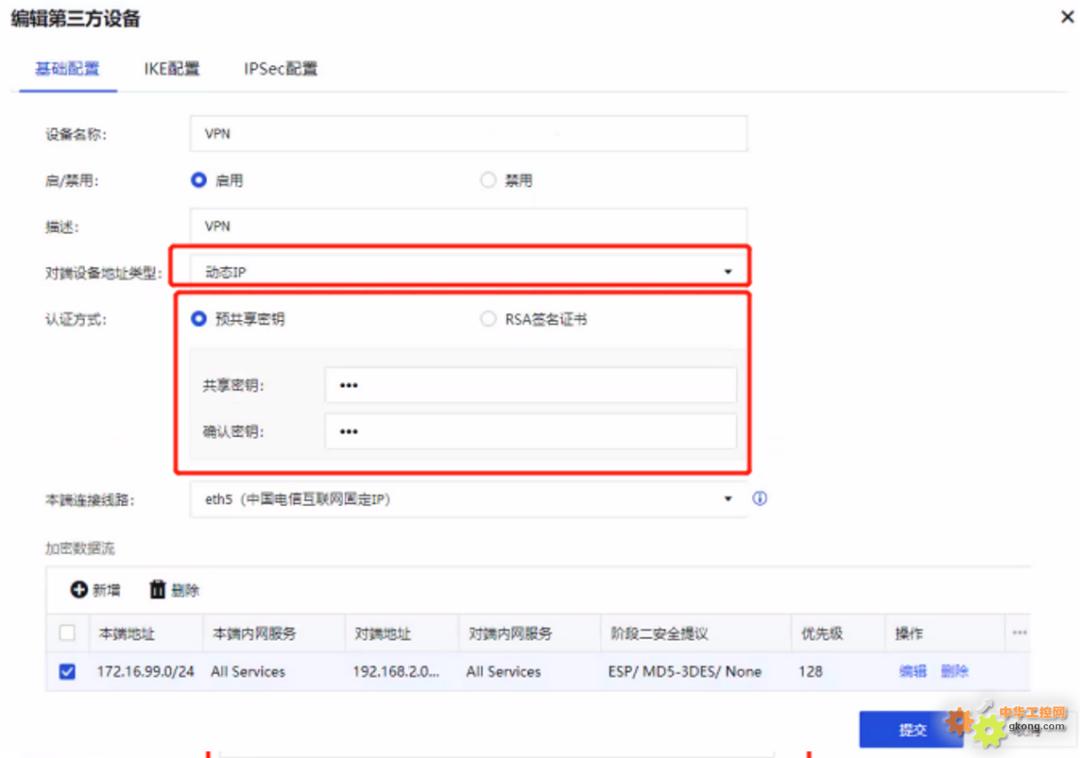Click the 确认密钥 password field
Viewport: 1080px width, 758px height.
pyautogui.click(x=530, y=431)
